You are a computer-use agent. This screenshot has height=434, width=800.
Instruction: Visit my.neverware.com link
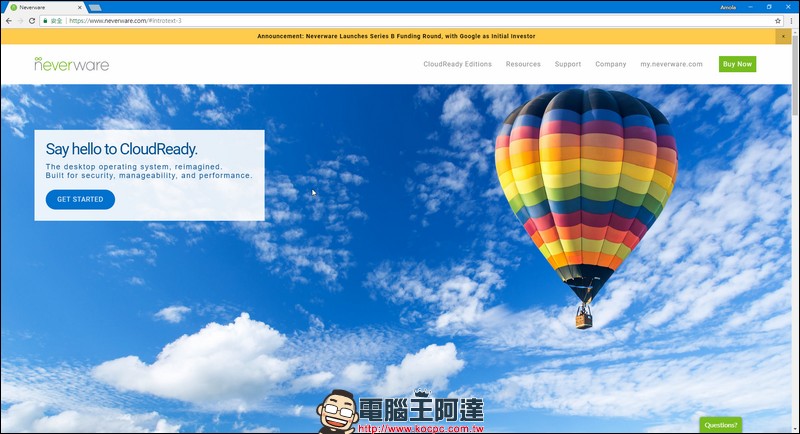[x=671, y=64]
